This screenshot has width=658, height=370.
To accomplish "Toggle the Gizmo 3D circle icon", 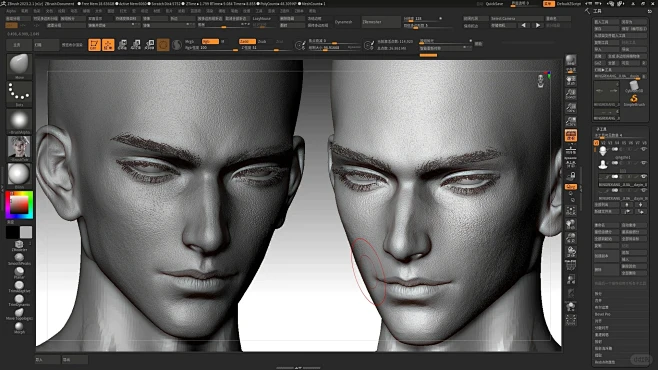I will [163, 45].
